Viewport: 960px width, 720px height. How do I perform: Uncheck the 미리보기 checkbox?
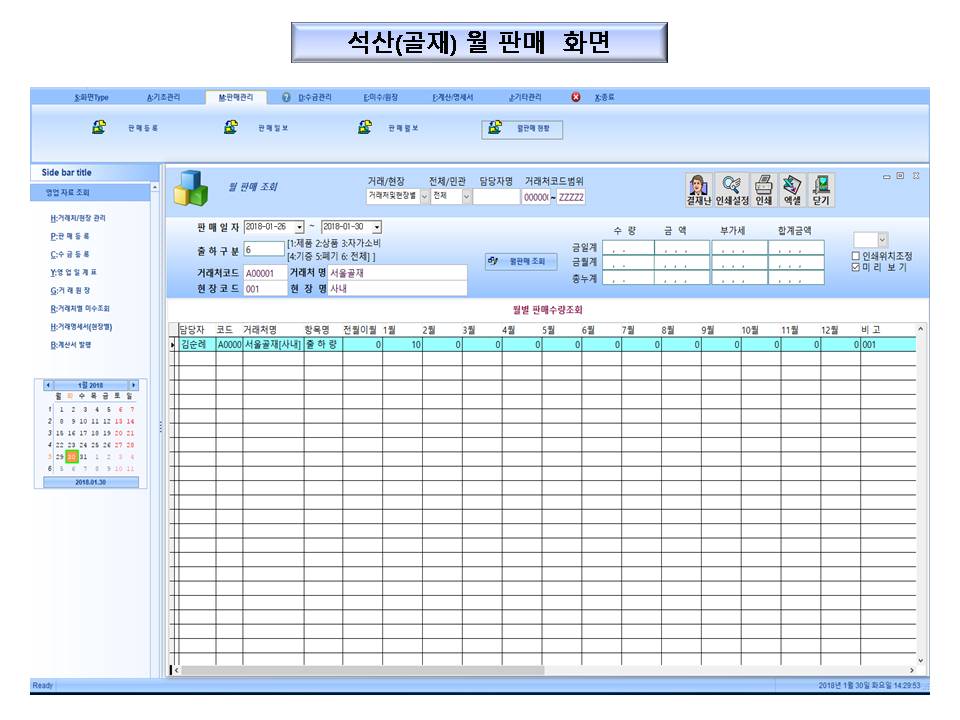(855, 267)
